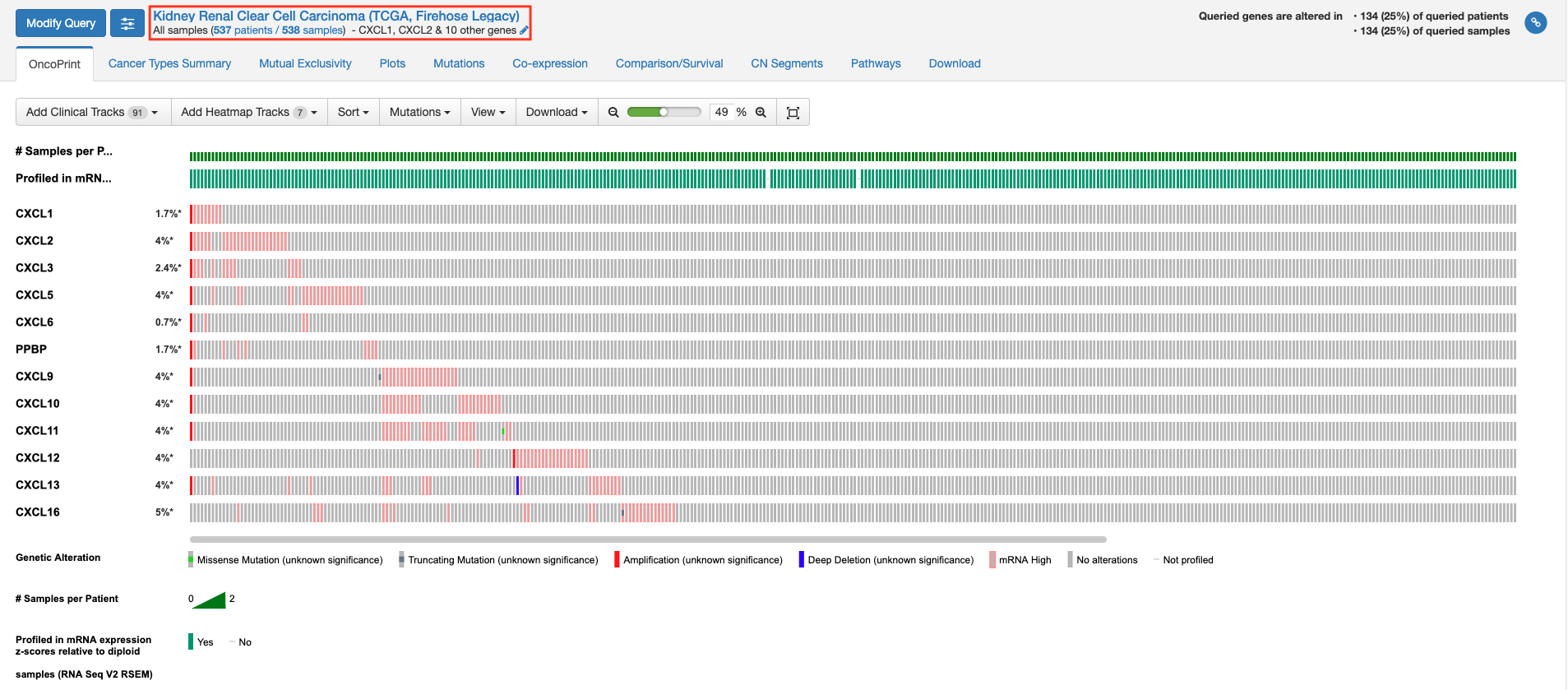Screen dimensions: 1568x690
Task: View CN Segments tab
Action: (787, 63)
